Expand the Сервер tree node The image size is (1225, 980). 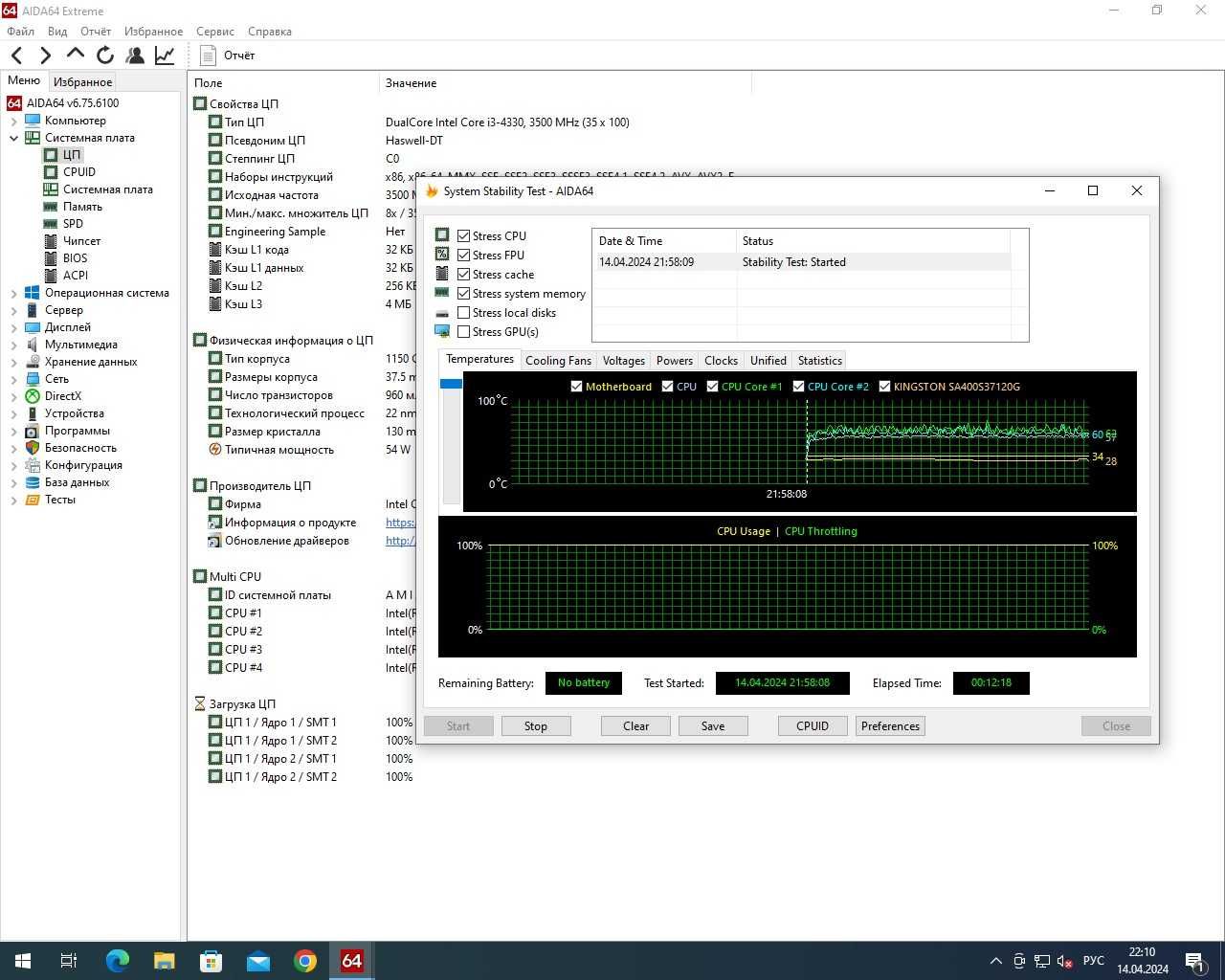click(x=13, y=311)
